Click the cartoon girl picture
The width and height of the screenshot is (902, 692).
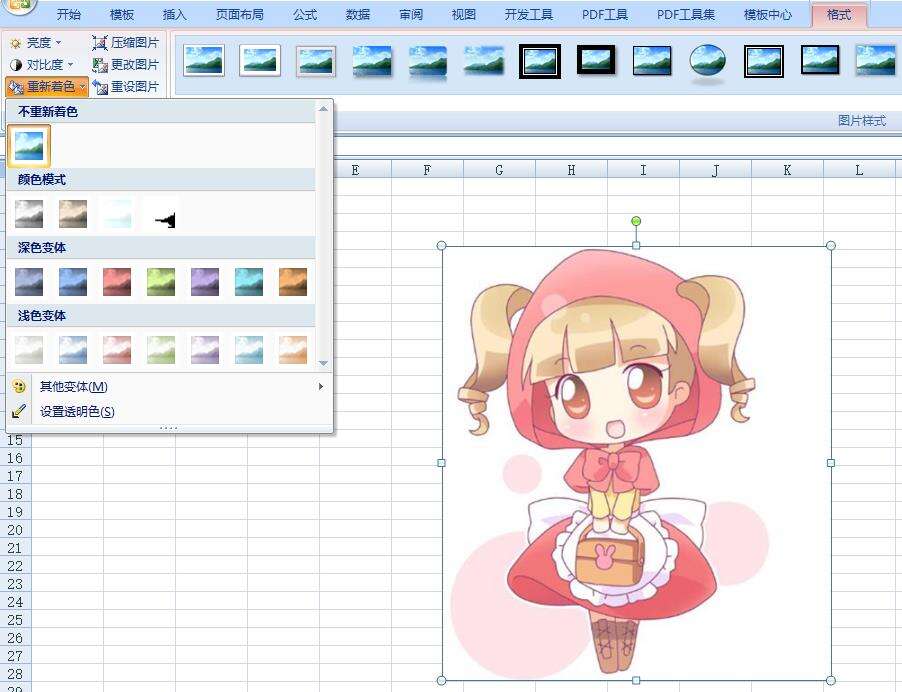tap(636, 463)
